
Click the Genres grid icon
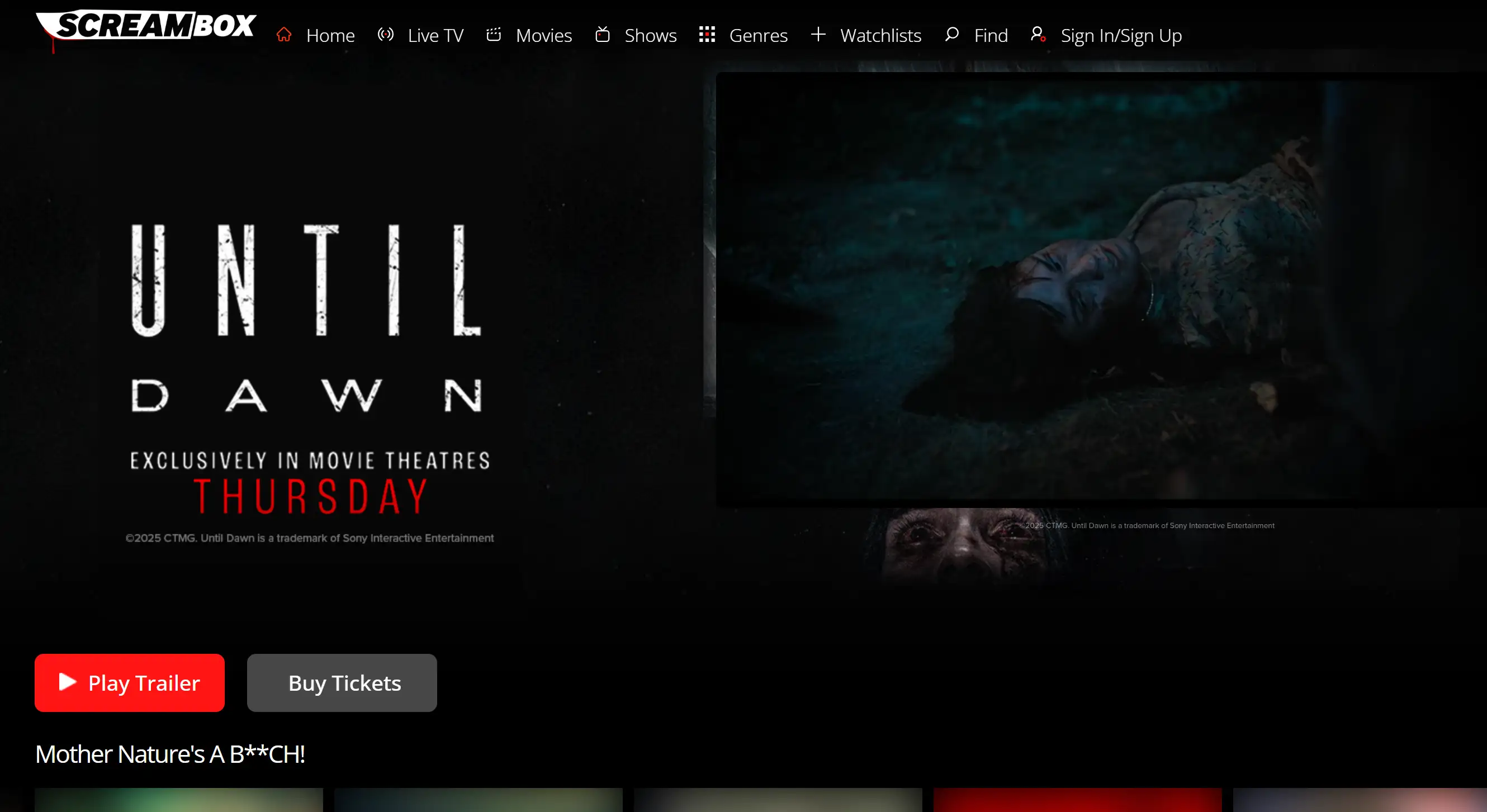point(707,35)
